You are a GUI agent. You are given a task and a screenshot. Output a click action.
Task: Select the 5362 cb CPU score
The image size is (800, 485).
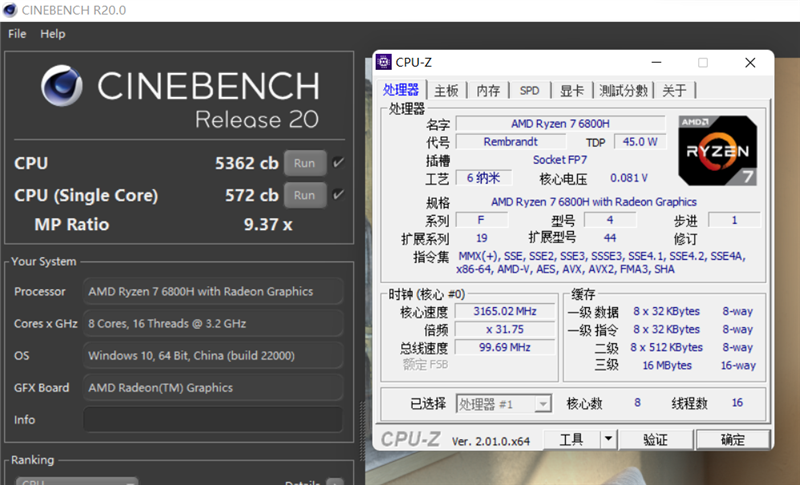pyautogui.click(x=247, y=163)
